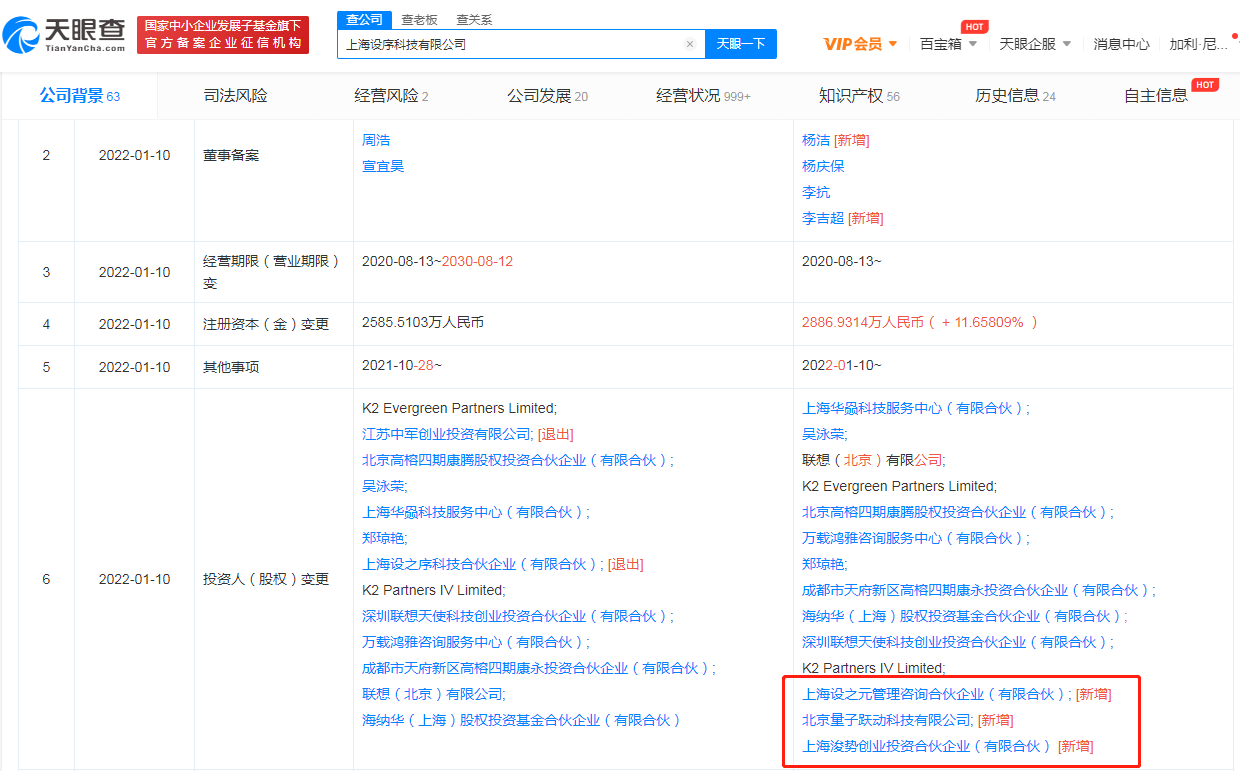Viewport: 1240px width, 771px height.
Task: Switch to the 自主信息 tab
Action: [x=1156, y=96]
